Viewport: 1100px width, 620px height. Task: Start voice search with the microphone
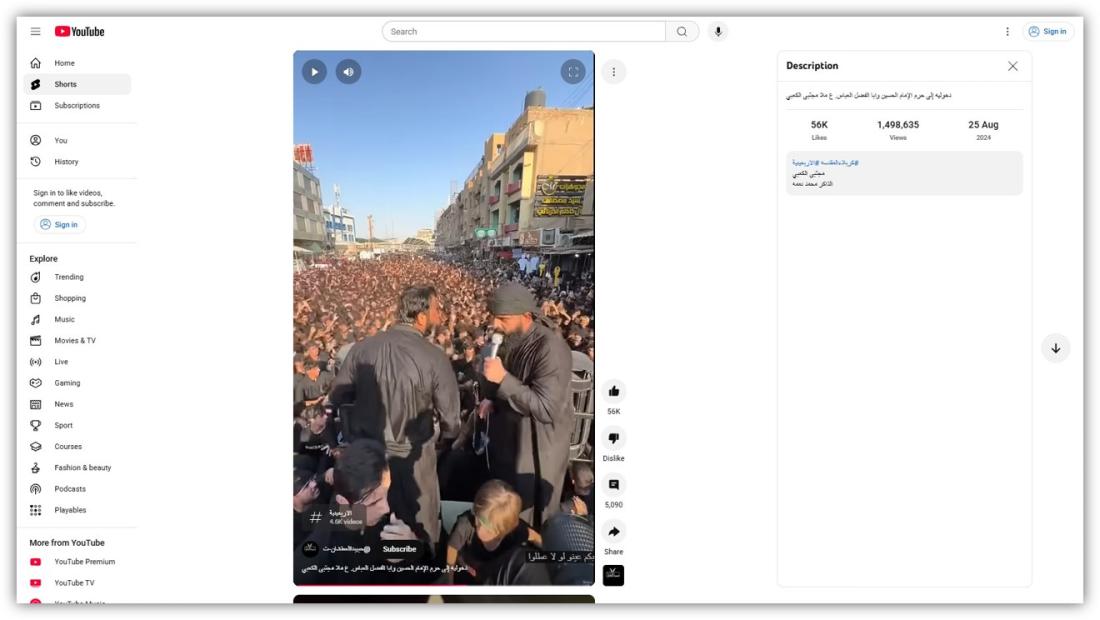tap(718, 32)
